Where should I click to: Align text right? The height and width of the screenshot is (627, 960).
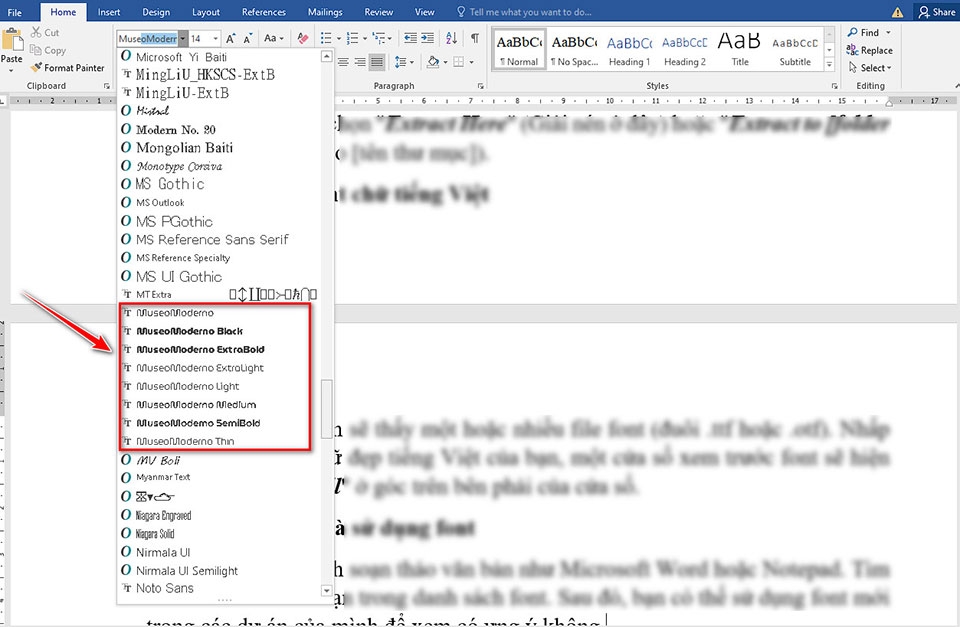(360, 62)
